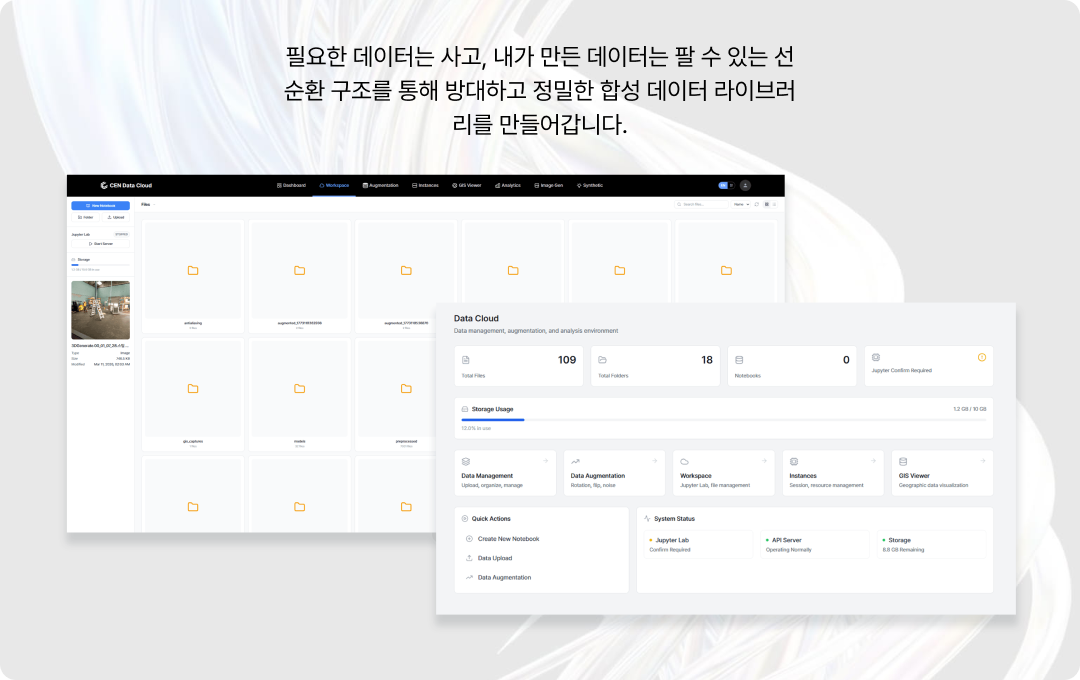
Task: Click the yellow Jupyter warning icon
Action: 981,357
